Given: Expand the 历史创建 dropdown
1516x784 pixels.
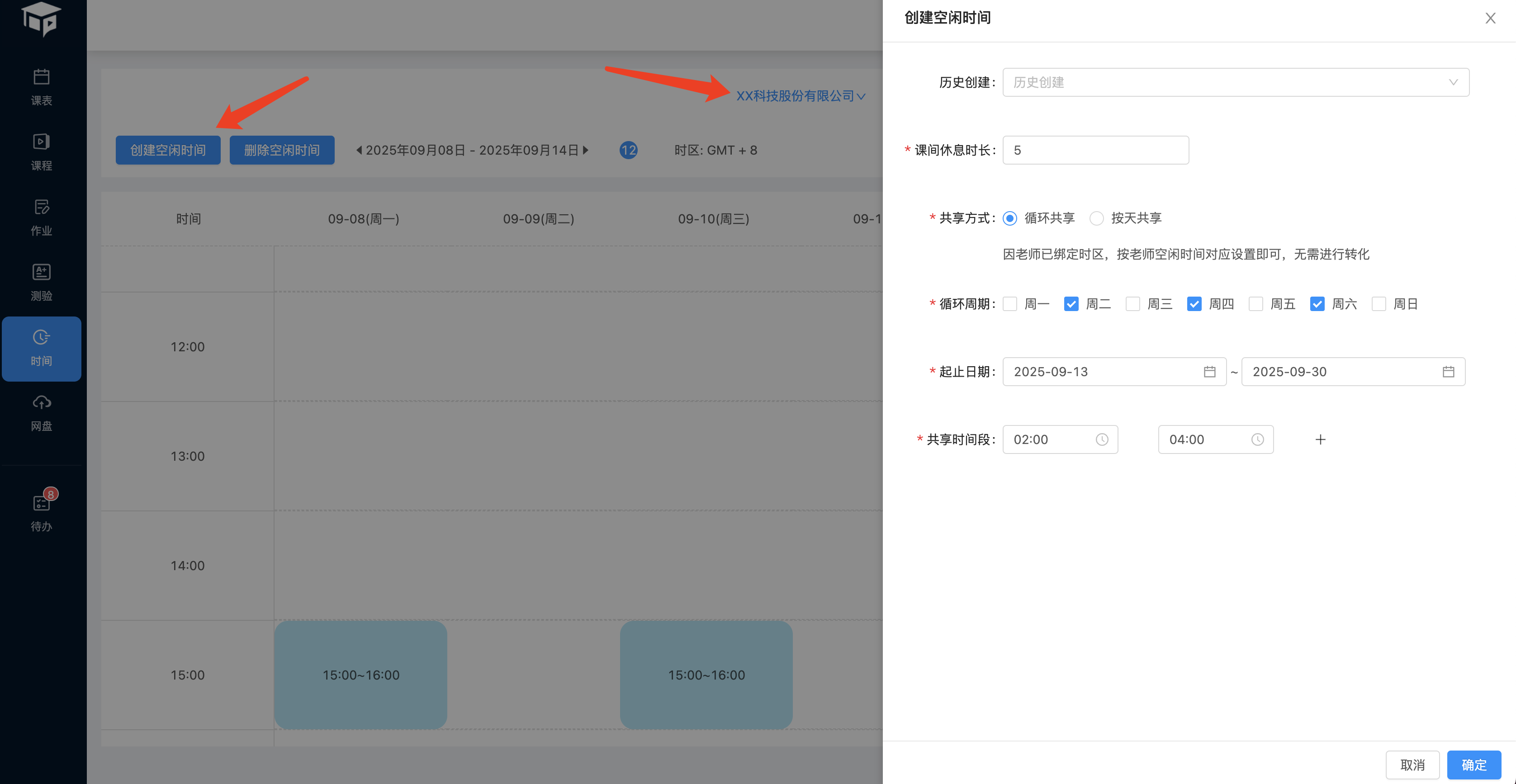Looking at the screenshot, I should click(x=1235, y=82).
